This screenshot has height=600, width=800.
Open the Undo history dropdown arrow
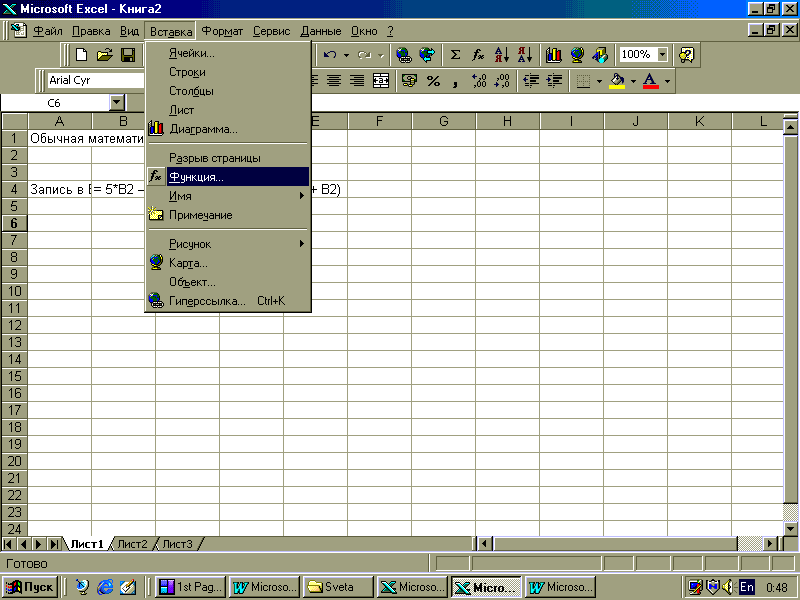click(x=346, y=55)
